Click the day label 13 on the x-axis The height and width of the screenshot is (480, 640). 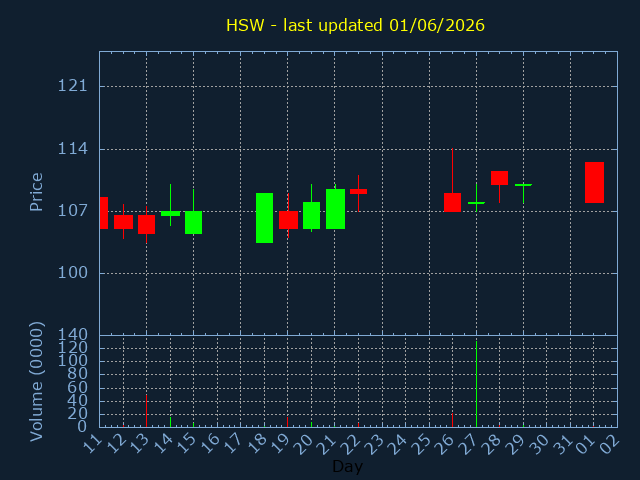point(140,444)
